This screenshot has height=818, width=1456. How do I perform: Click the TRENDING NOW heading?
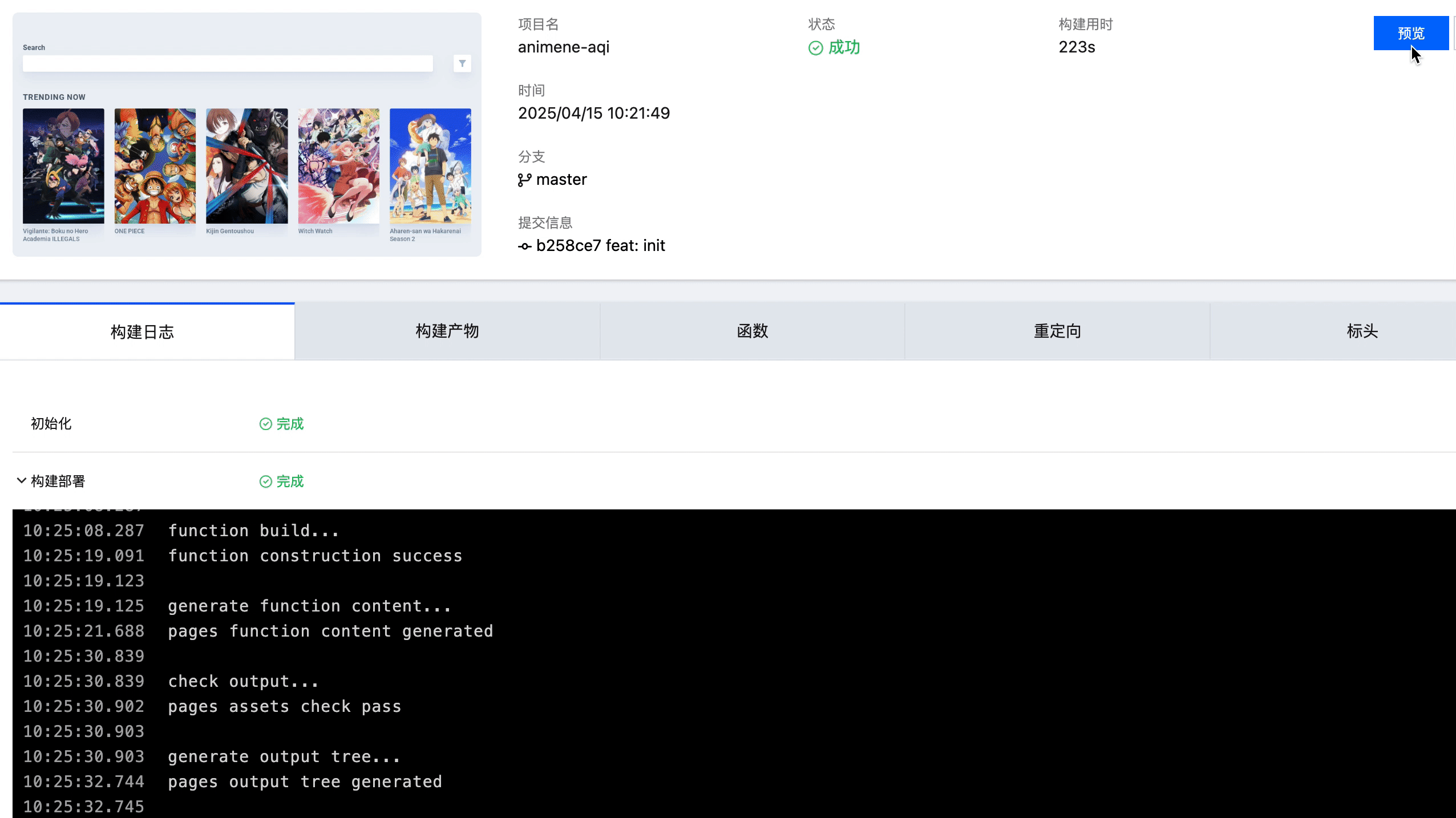(x=54, y=97)
